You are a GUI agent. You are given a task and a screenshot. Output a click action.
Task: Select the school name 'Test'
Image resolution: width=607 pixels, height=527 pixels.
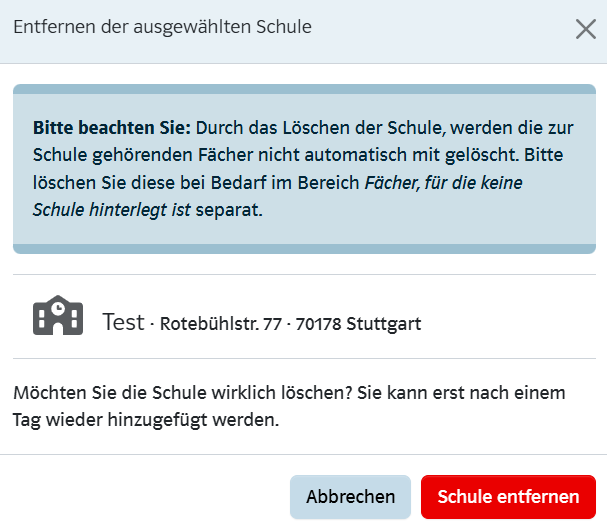[x=123, y=322]
